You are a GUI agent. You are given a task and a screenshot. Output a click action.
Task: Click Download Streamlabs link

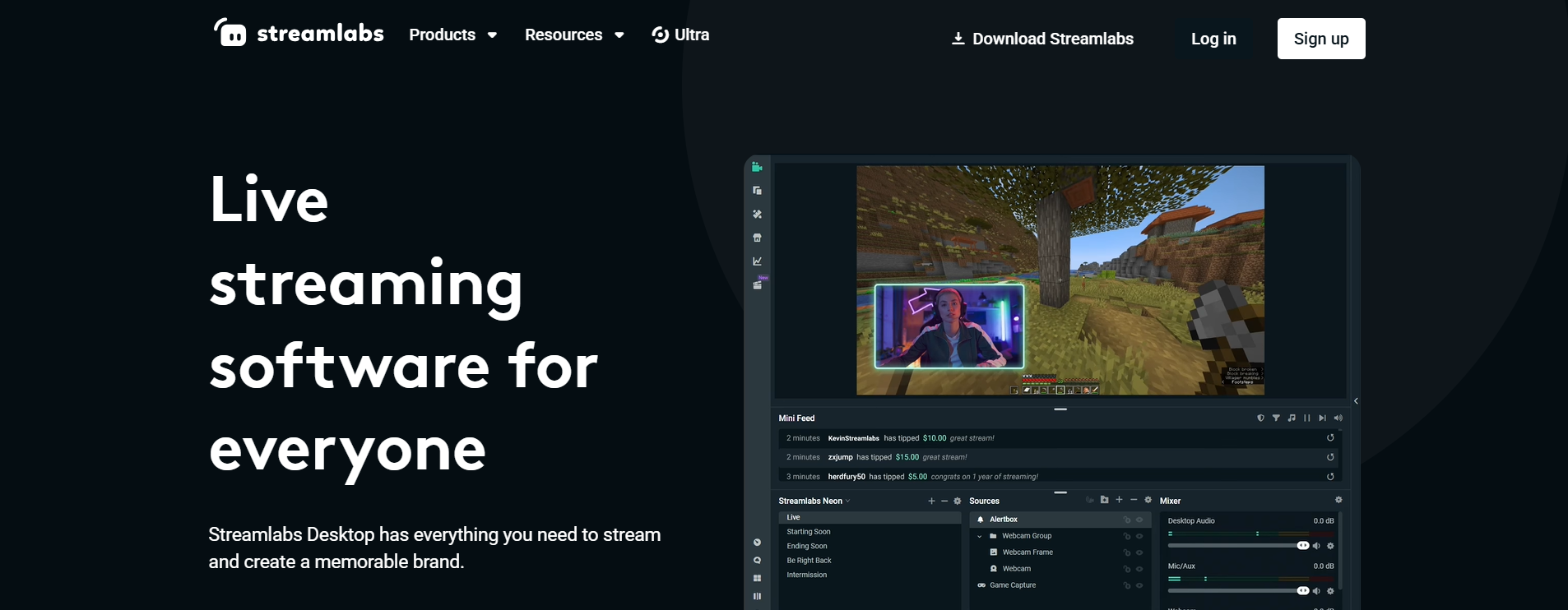[1042, 39]
